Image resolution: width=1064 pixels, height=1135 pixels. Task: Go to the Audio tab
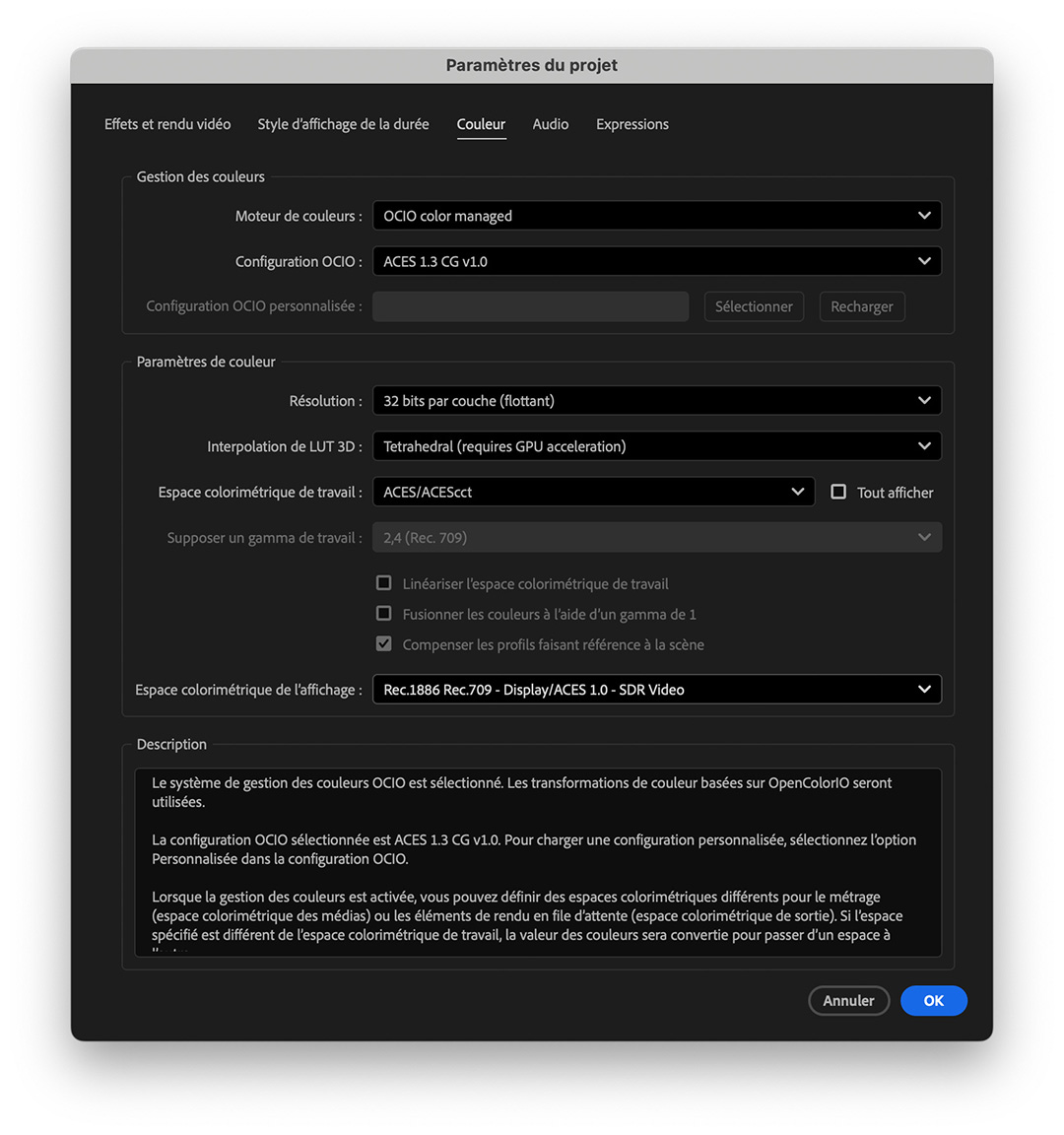[550, 124]
